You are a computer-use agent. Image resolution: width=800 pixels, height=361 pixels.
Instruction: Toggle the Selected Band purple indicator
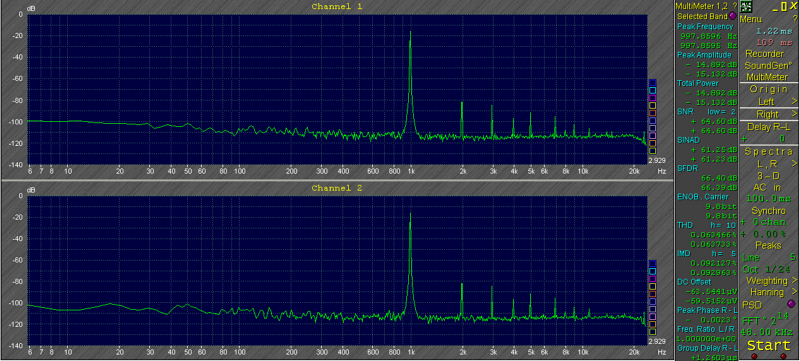point(732,16)
